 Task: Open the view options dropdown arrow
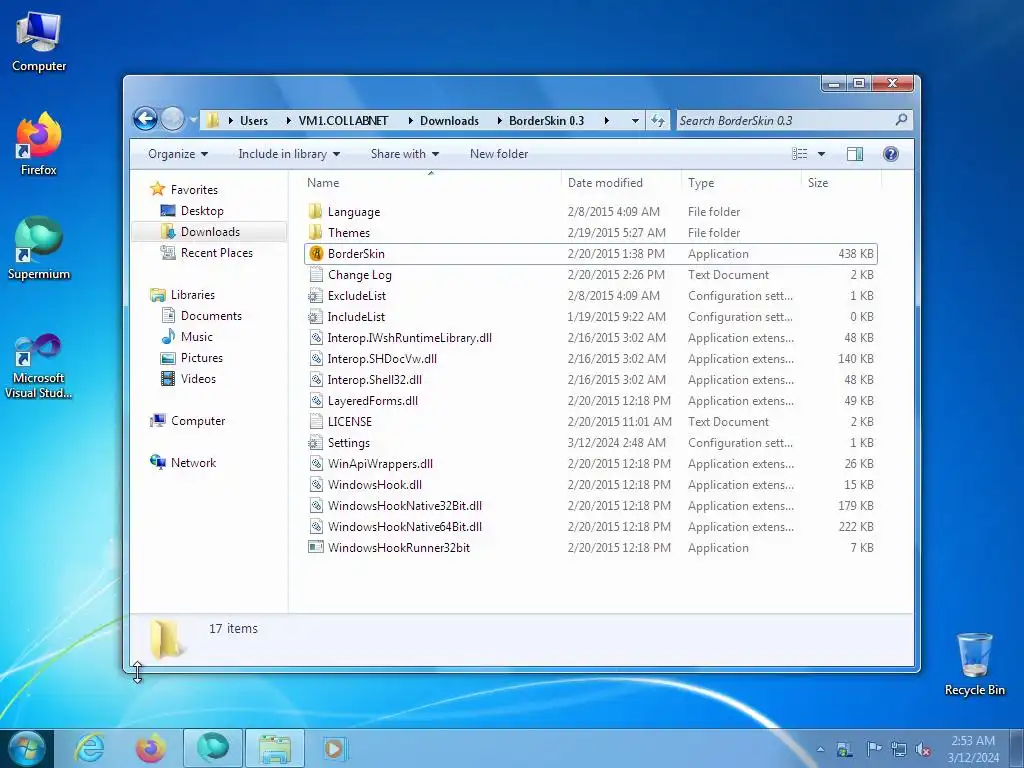(x=822, y=154)
